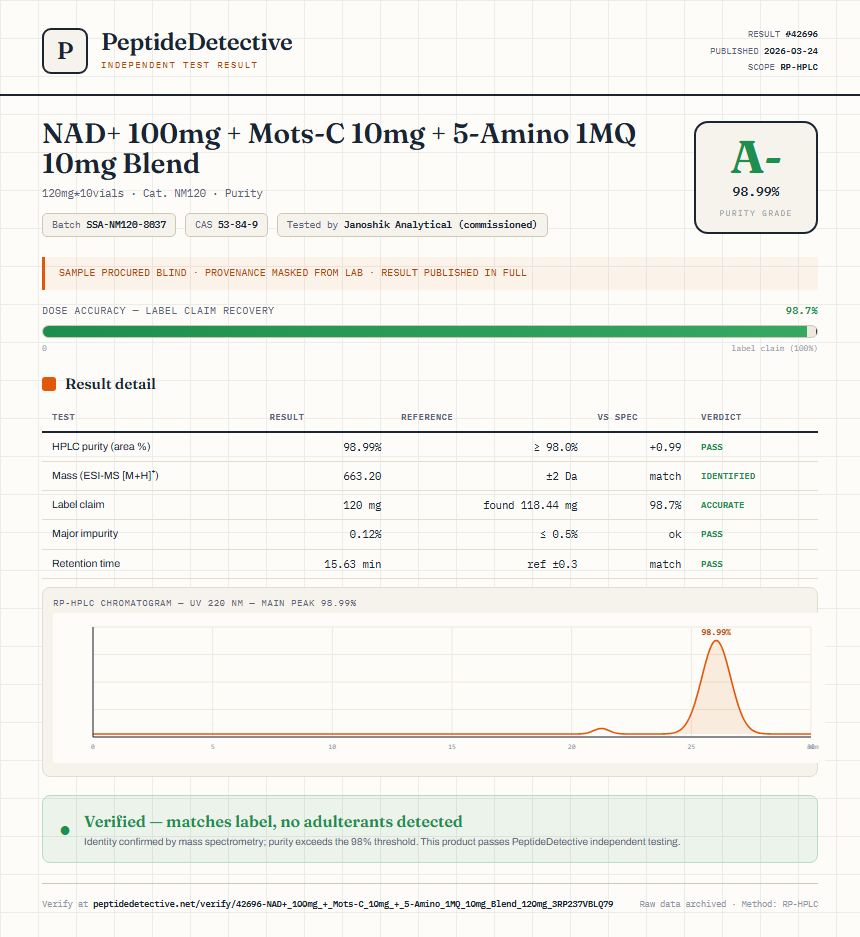Click the ≥ 98.0% reference value
The height and width of the screenshot is (937, 860).
pyautogui.click(x=555, y=447)
